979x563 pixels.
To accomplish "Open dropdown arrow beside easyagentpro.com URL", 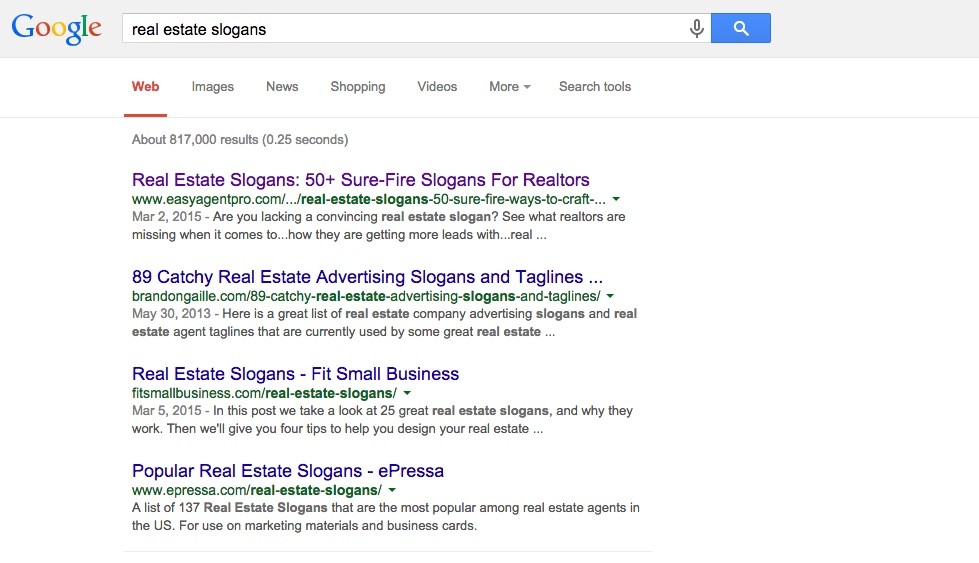I will (x=616, y=199).
